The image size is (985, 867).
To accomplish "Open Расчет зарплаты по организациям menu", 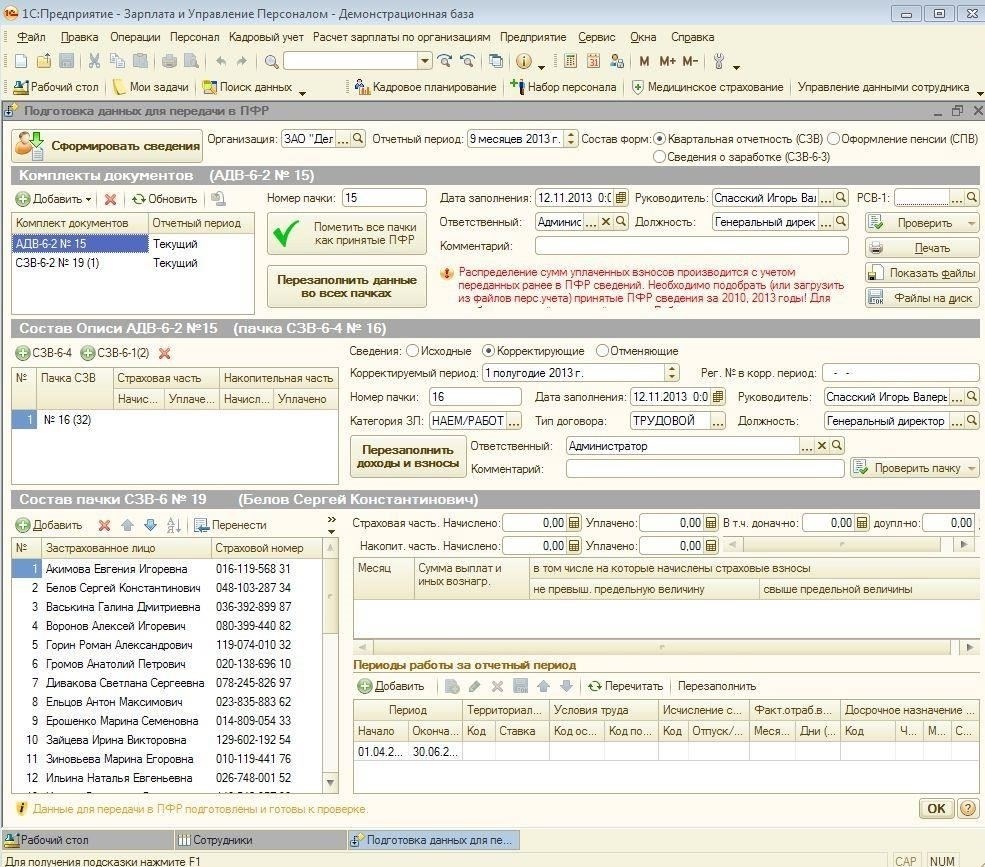I will tap(401, 37).
